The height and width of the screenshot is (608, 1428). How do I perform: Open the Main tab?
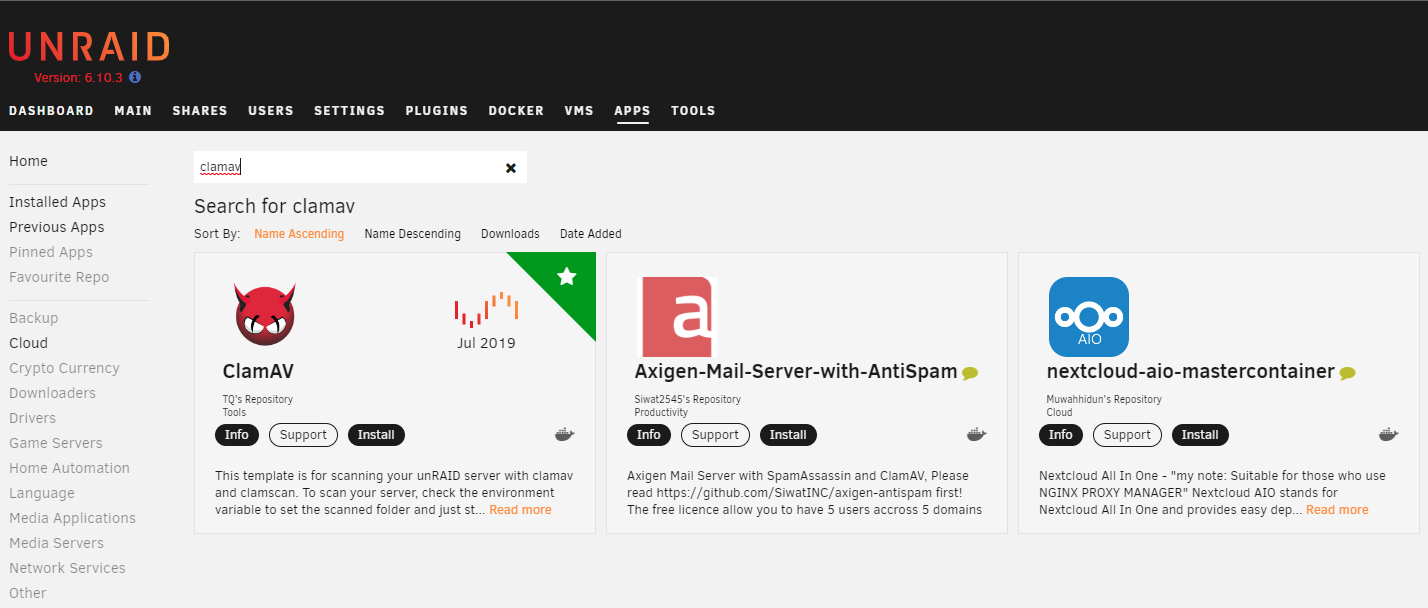pyautogui.click(x=133, y=111)
